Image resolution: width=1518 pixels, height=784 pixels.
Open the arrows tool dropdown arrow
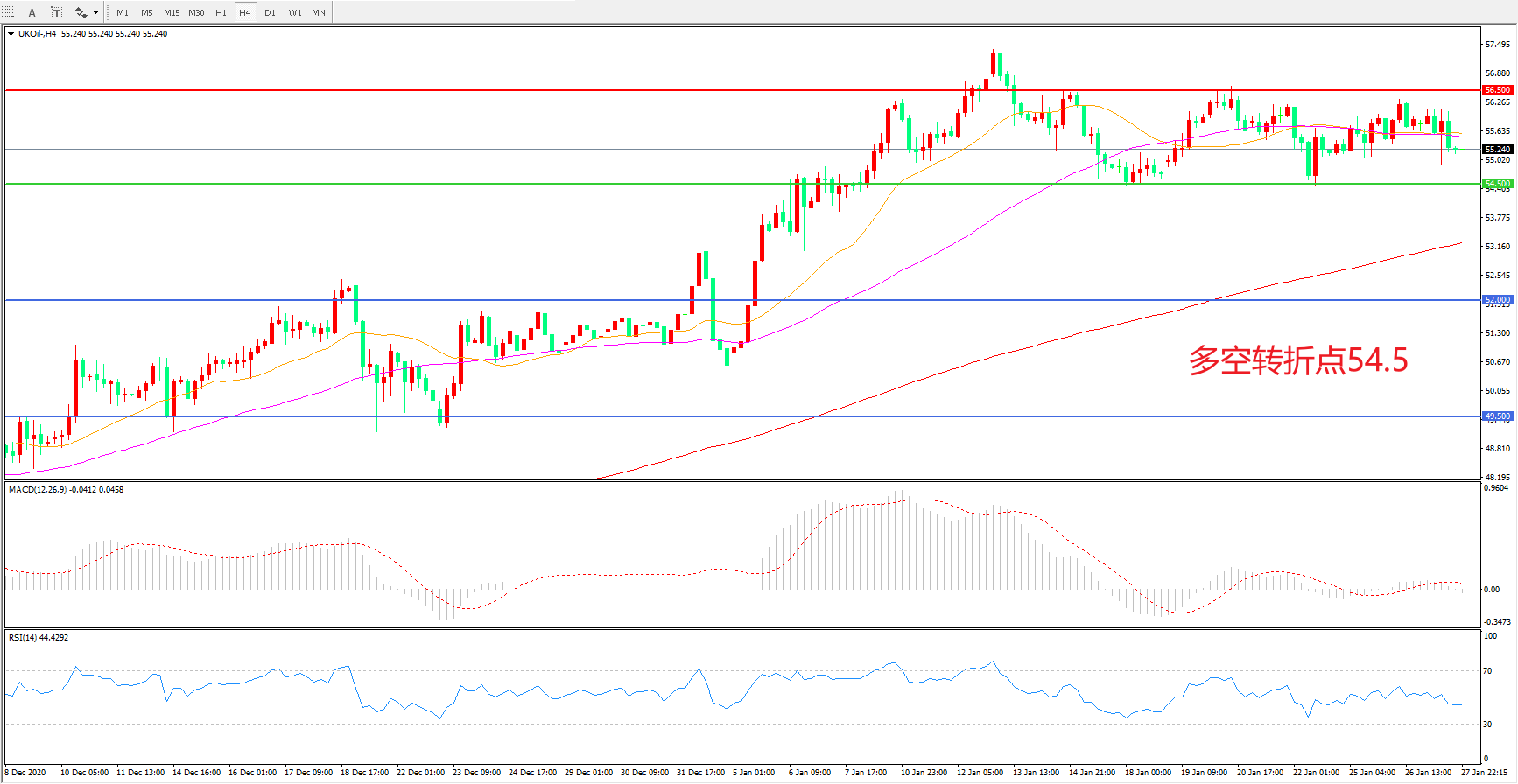click(95, 12)
